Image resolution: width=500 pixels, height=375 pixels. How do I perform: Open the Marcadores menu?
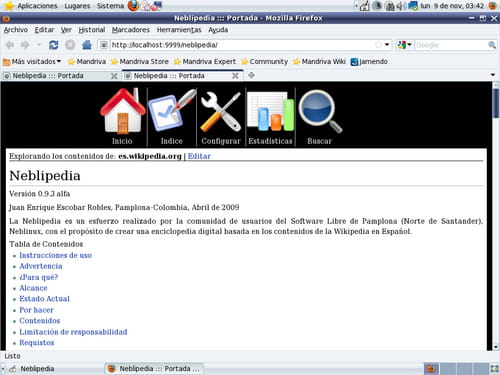131,30
